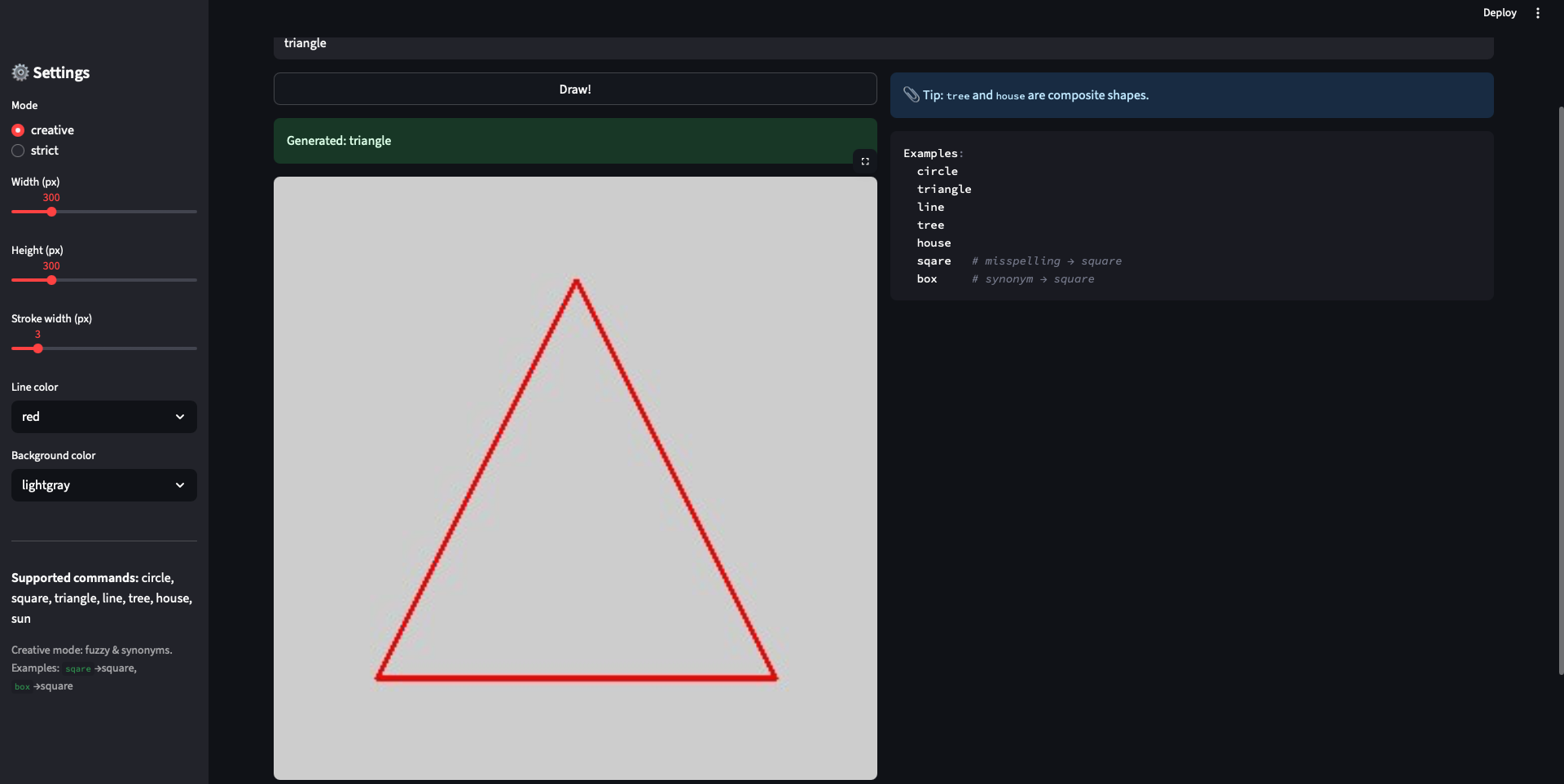Open the three-dot main menu
This screenshot has width=1564, height=784.
(1537, 13)
